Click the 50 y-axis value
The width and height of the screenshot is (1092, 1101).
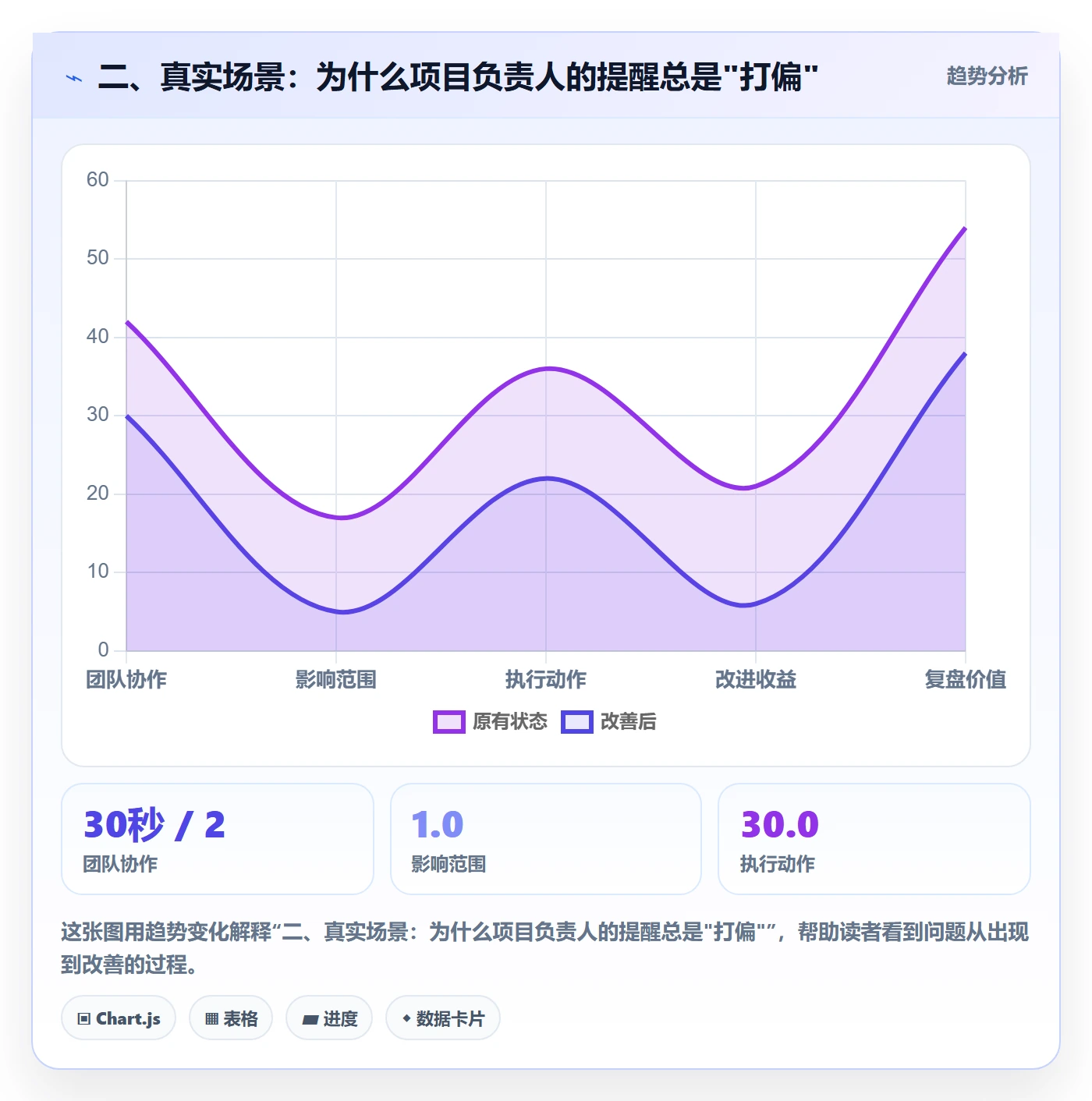[97, 258]
